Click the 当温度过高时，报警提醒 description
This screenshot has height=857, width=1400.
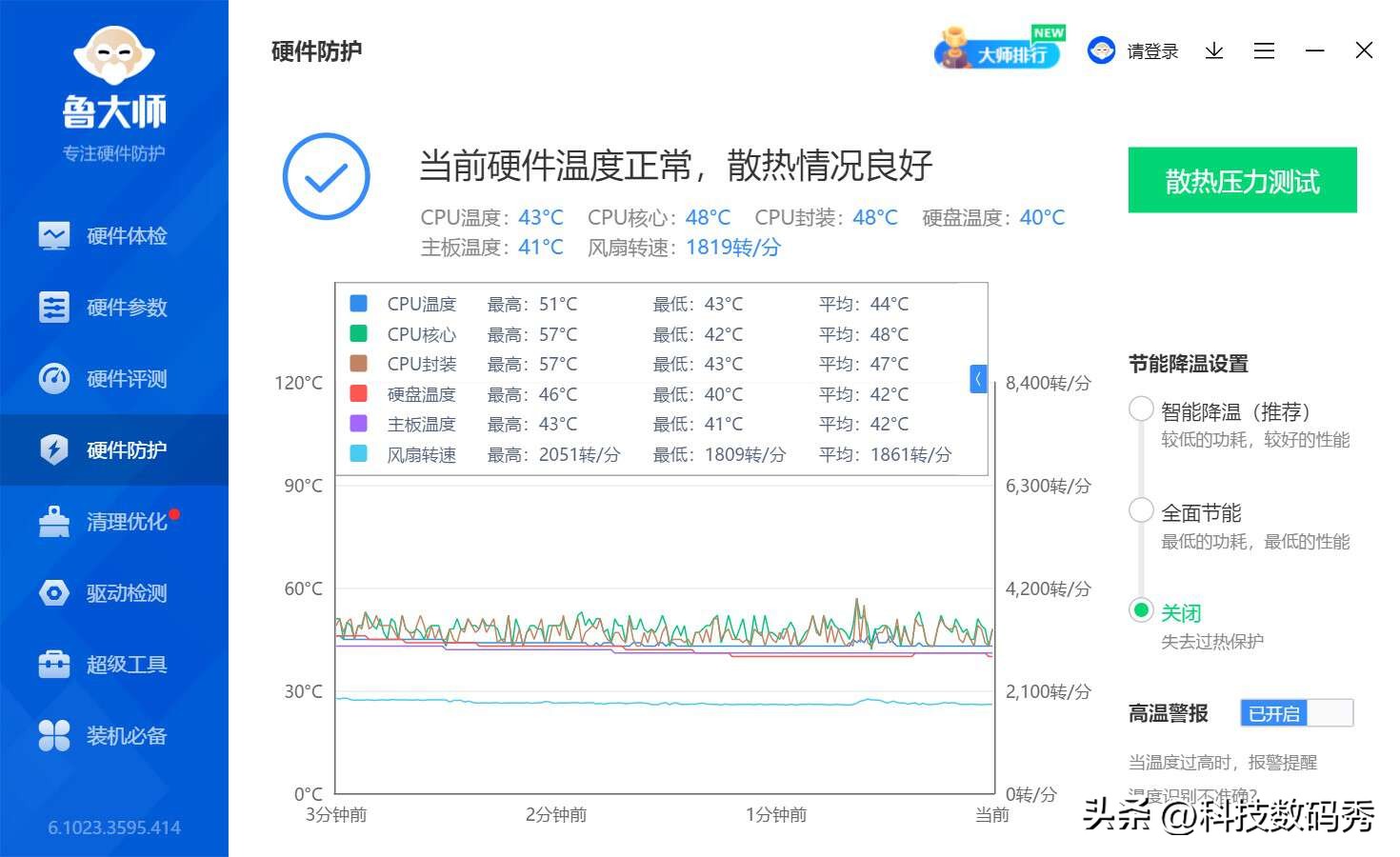pos(1223,763)
